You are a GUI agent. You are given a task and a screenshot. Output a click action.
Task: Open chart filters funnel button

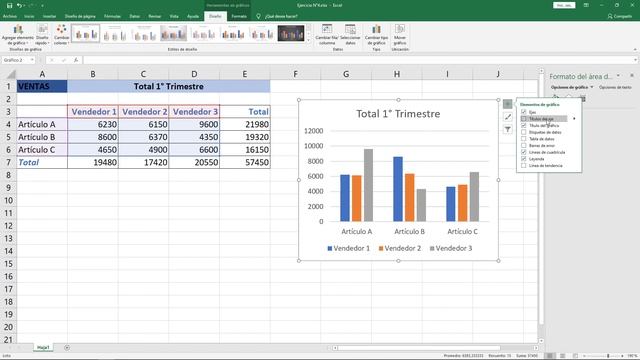tap(507, 129)
